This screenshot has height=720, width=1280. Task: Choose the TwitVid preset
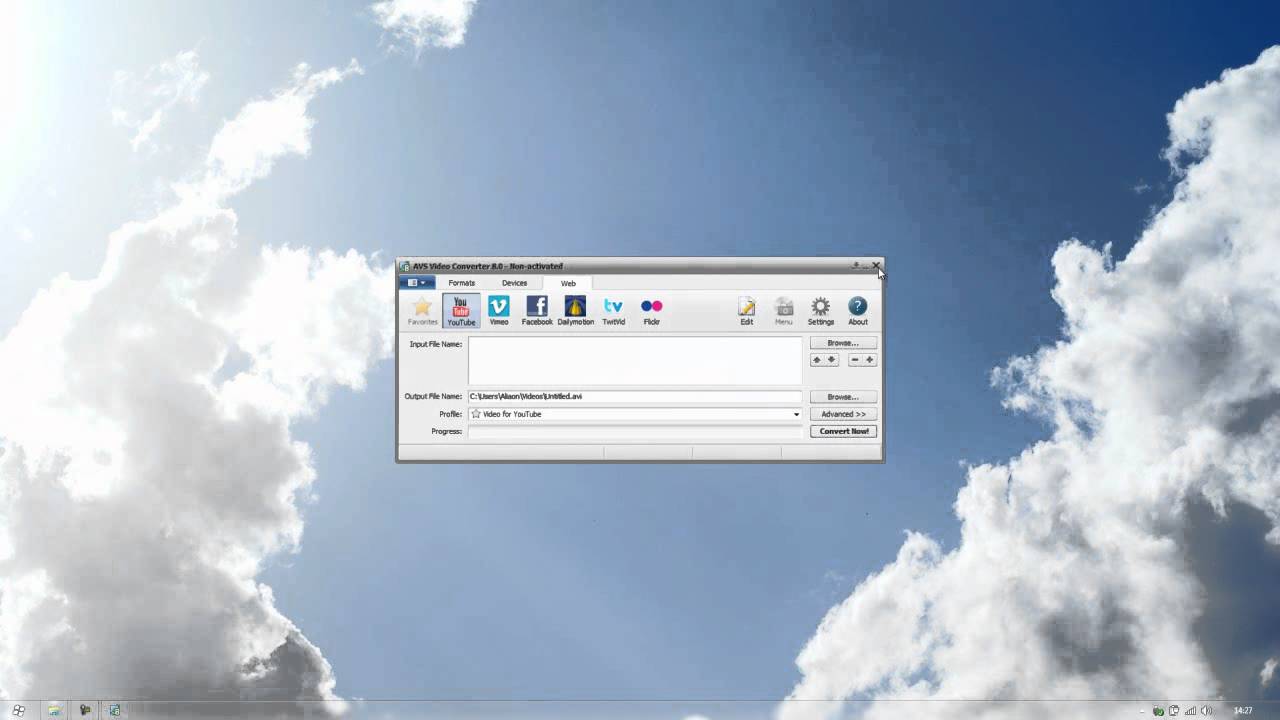click(x=613, y=310)
